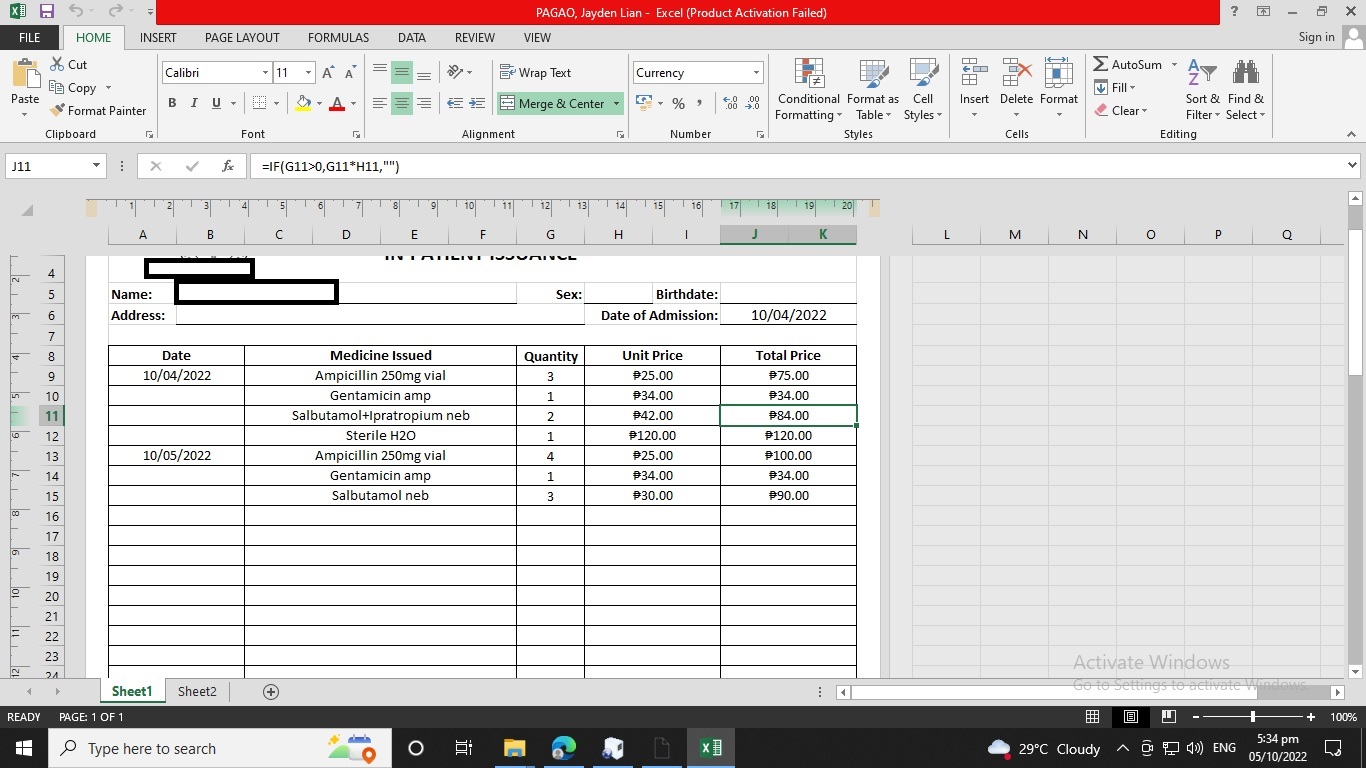Open the Calibri font name dropdown
1366x768 pixels.
pos(265,73)
